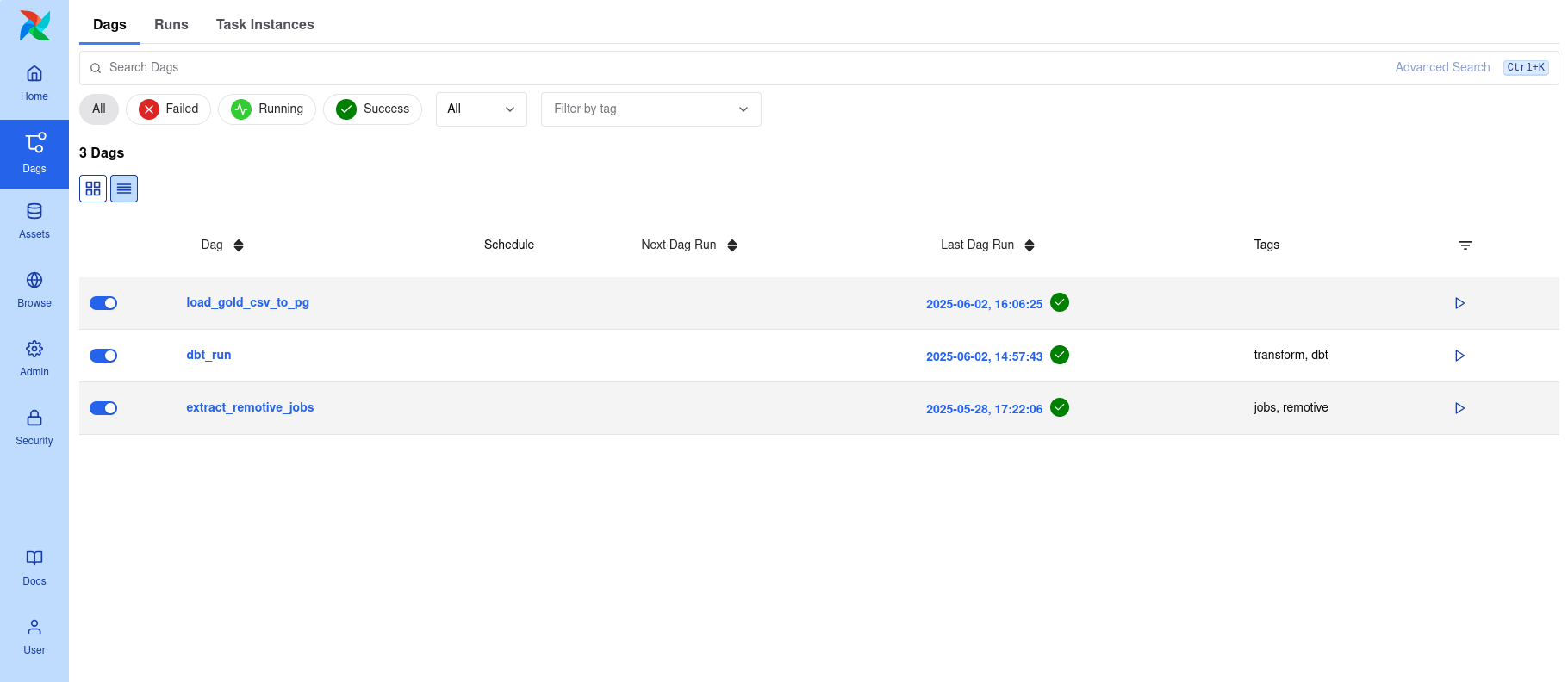This screenshot has height=682, width=1568.
Task: Pause the load_gold_csv_to_pg Dag toggle
Action: 103,303
